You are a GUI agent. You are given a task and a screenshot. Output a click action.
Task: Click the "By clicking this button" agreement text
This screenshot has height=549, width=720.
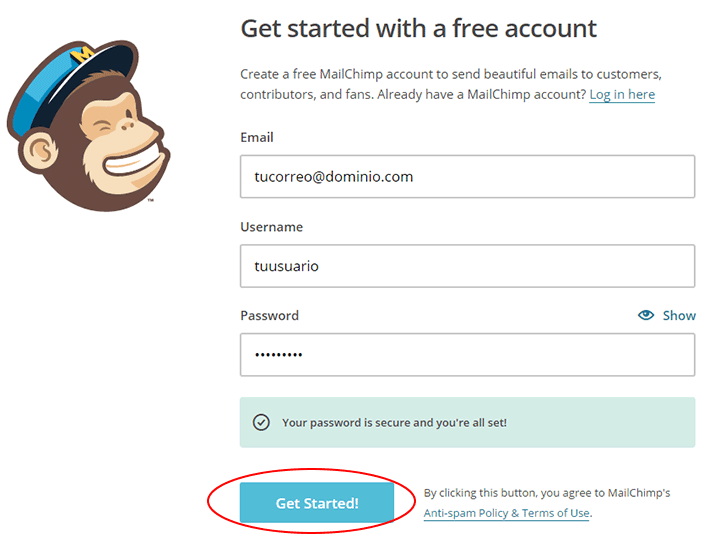[546, 493]
